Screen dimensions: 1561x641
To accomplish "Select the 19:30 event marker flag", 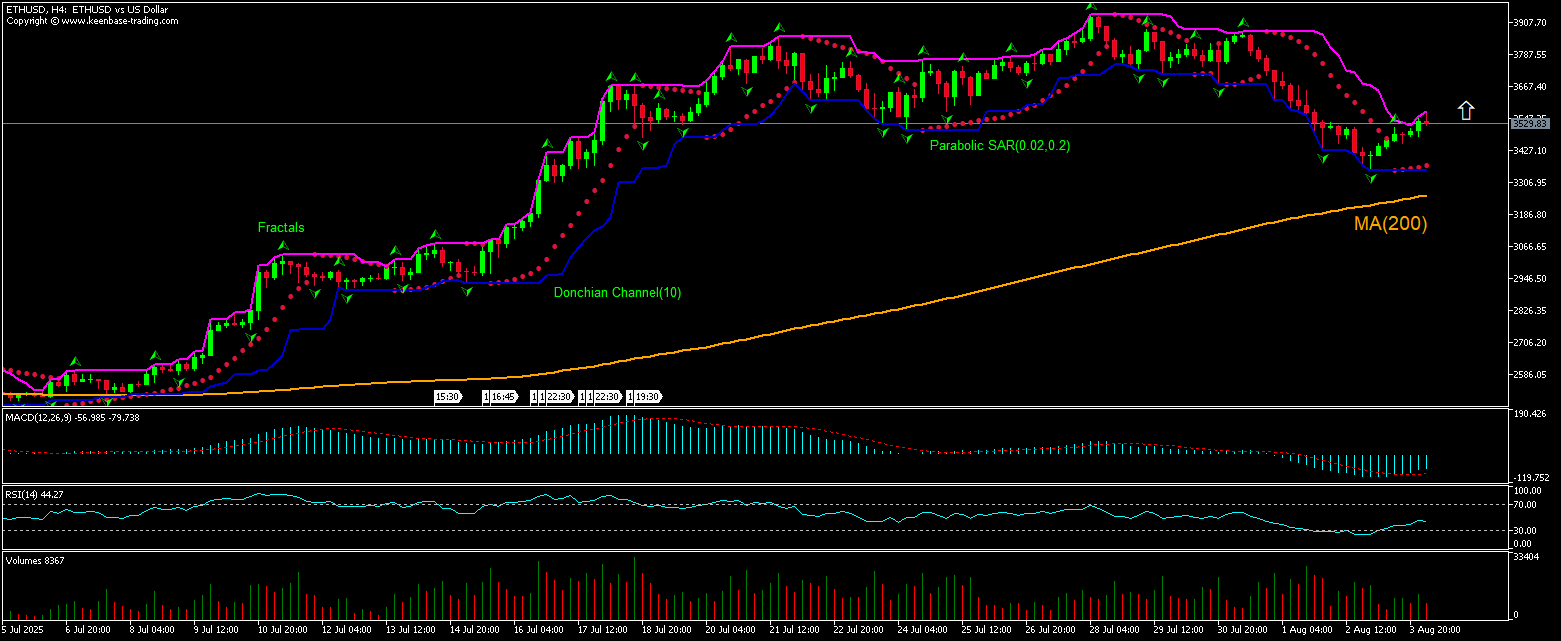I will (x=648, y=397).
